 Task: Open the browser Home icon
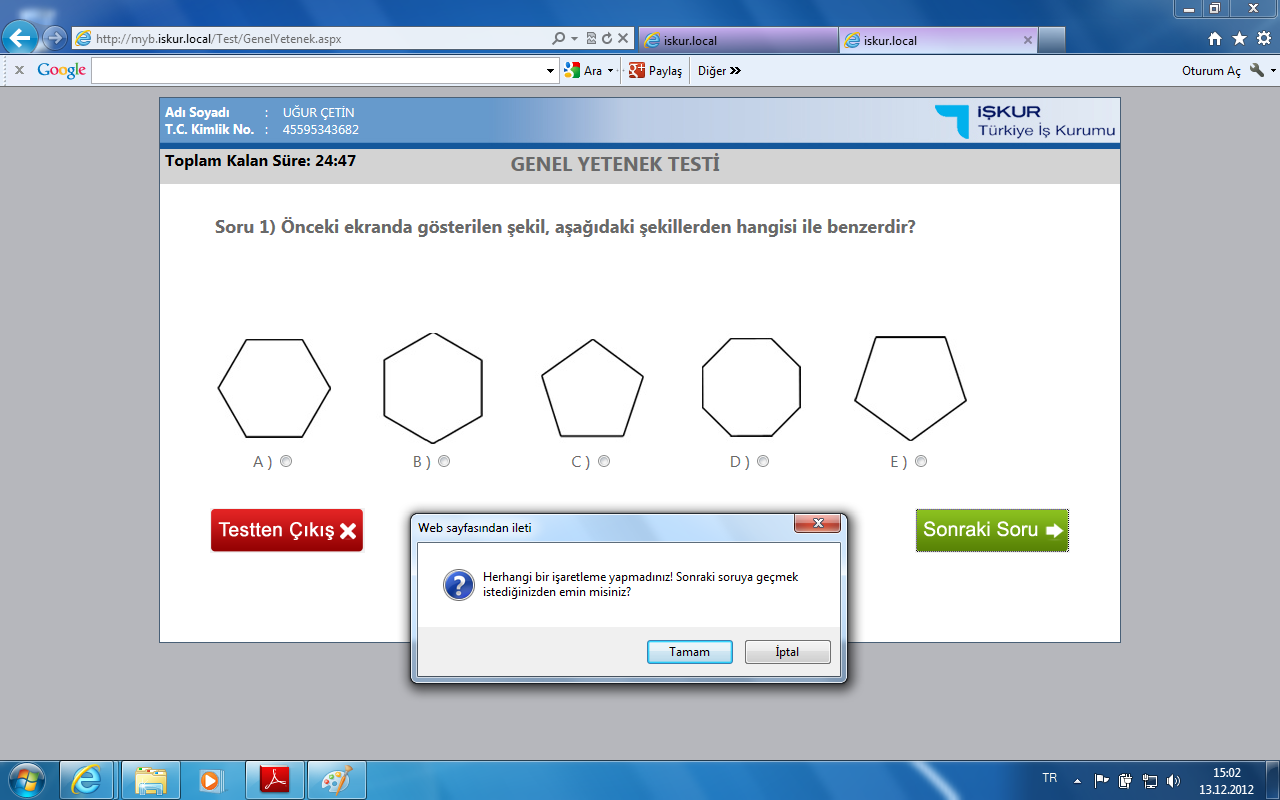tap(1215, 39)
